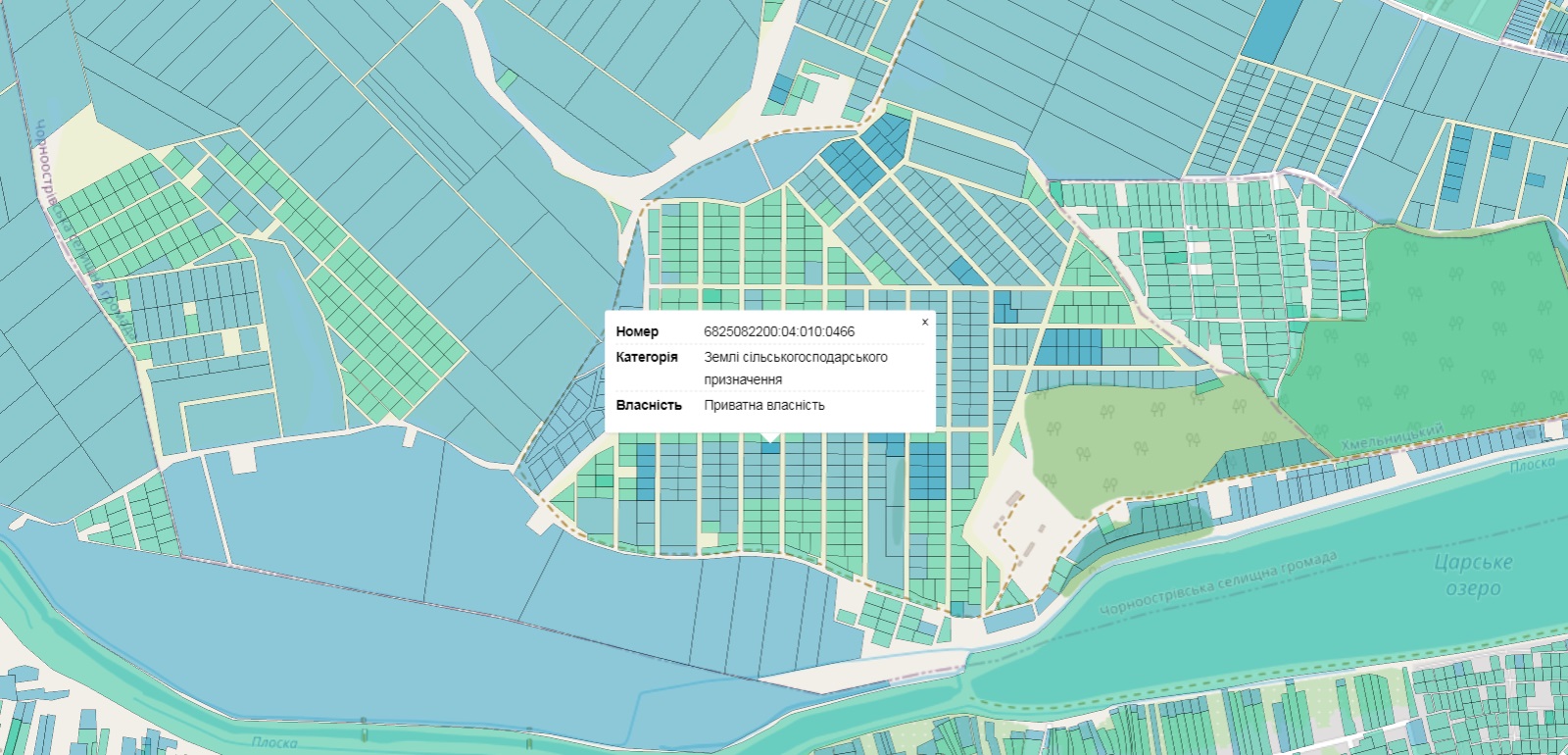
Task: Close the parcel info popup
Action: [924, 322]
